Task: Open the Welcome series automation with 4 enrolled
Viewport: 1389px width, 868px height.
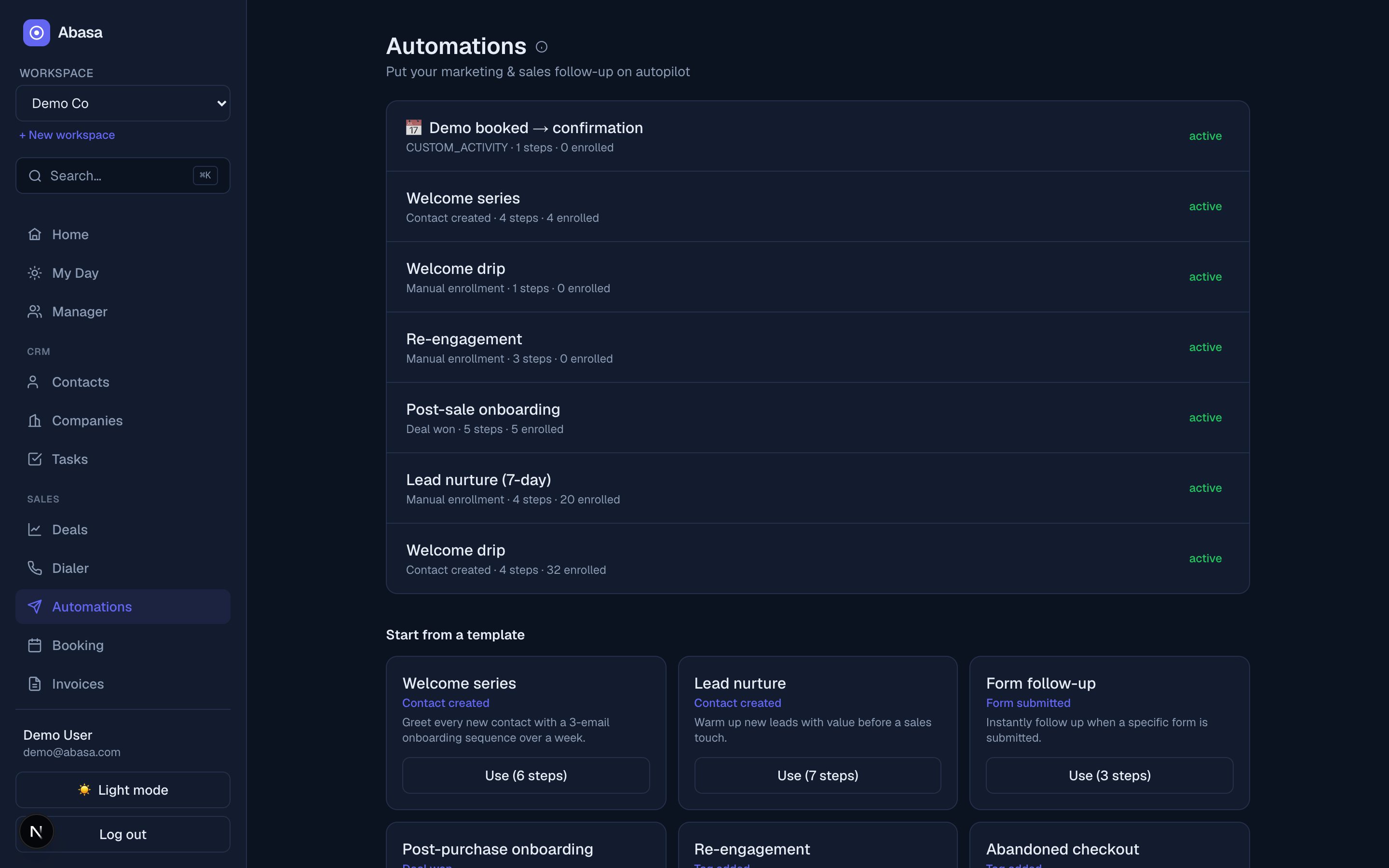Action: [x=817, y=207]
